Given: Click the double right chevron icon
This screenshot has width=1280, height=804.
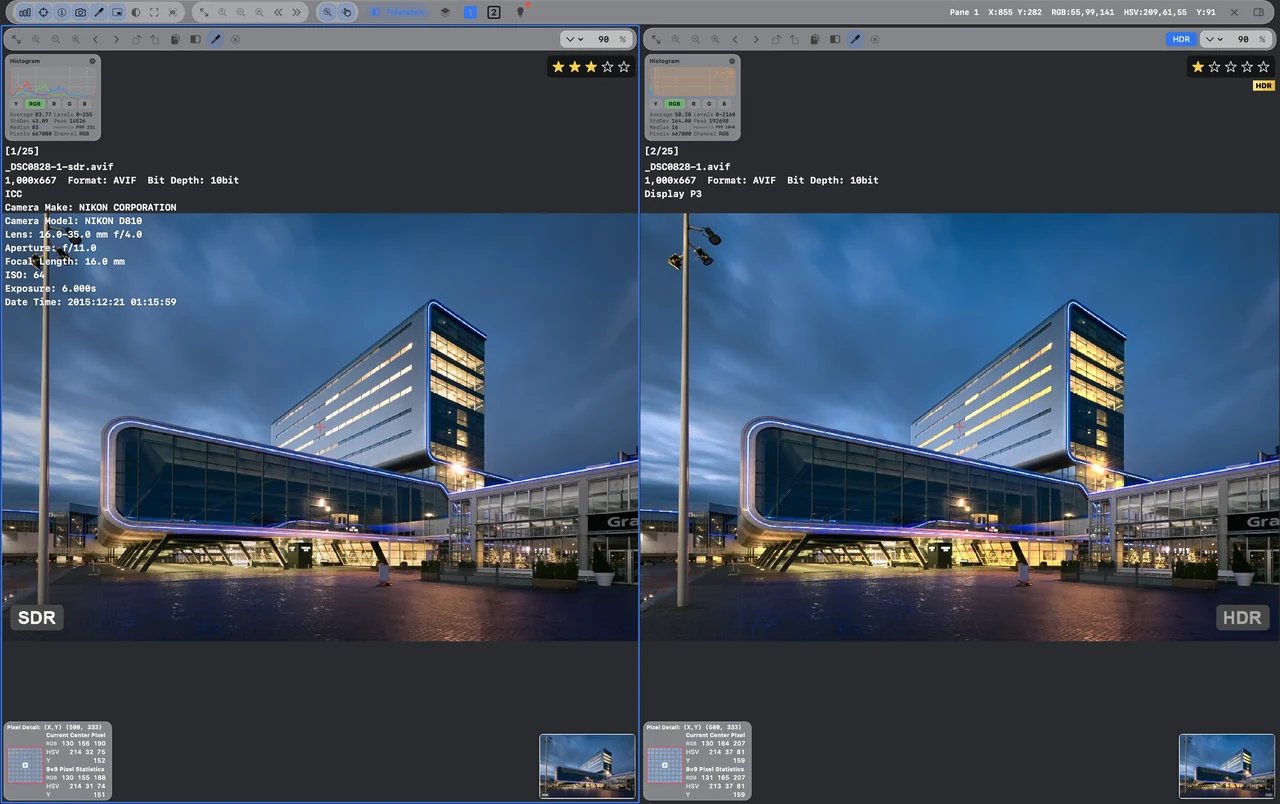Looking at the screenshot, I should point(296,13).
